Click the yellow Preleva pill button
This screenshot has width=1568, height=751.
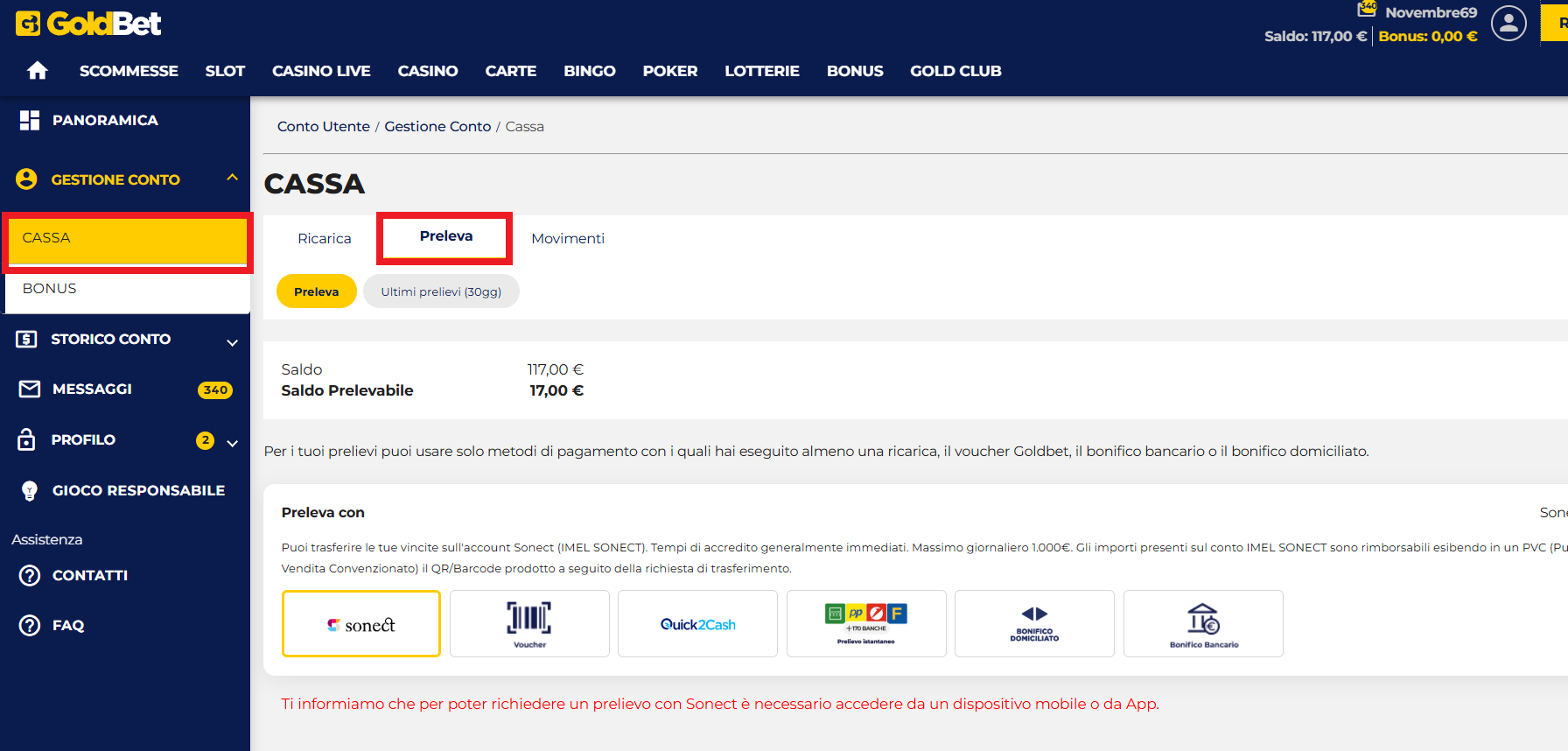(317, 291)
